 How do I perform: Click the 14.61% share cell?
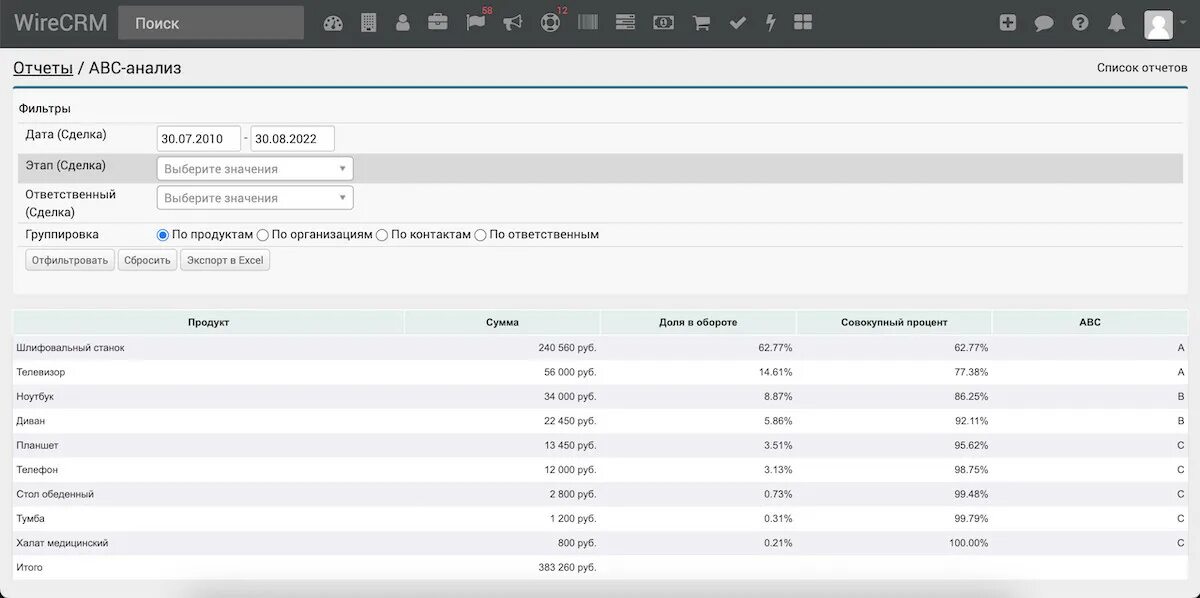[x=775, y=372]
